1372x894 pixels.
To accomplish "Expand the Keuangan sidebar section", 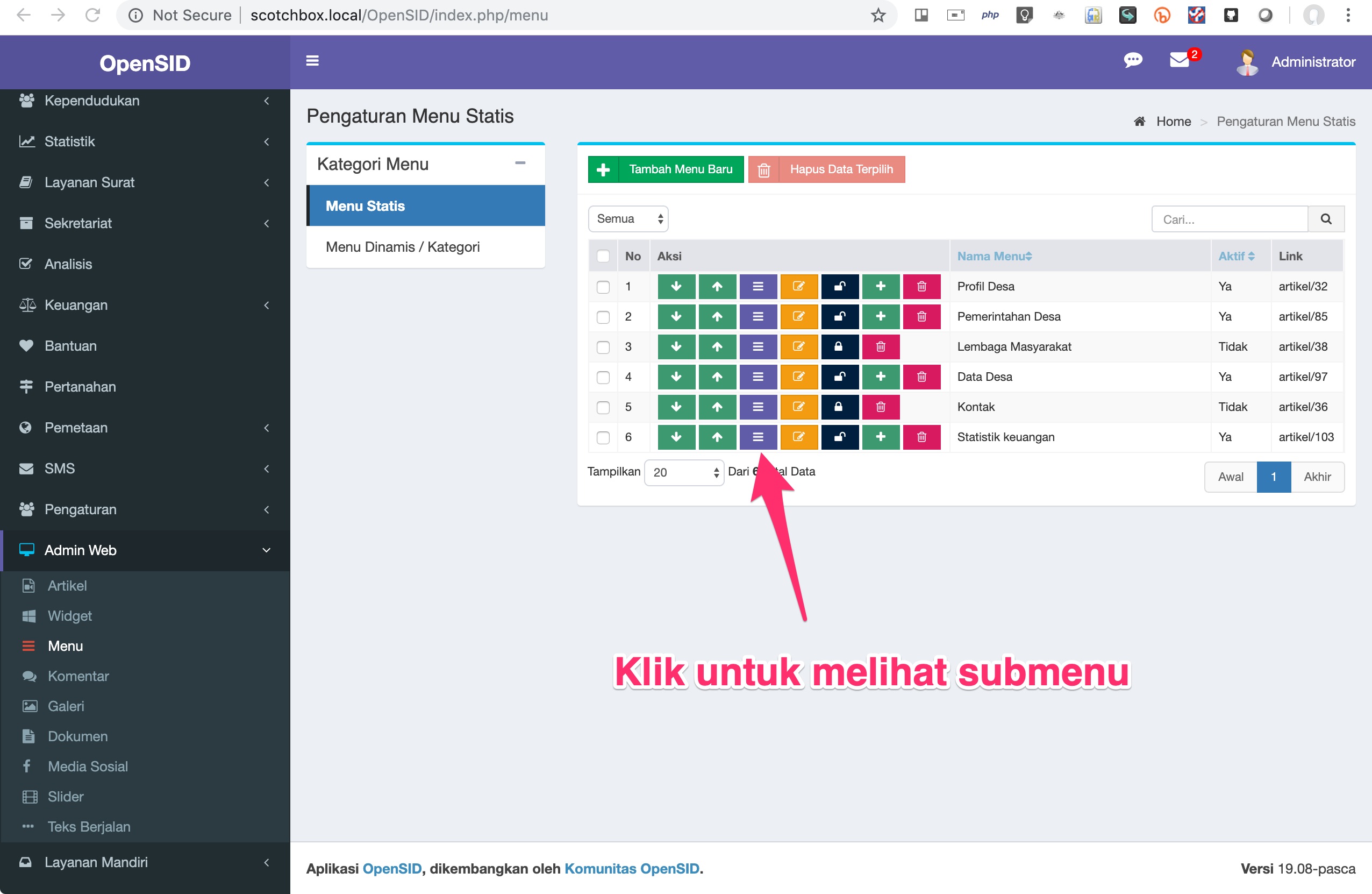I will point(75,305).
